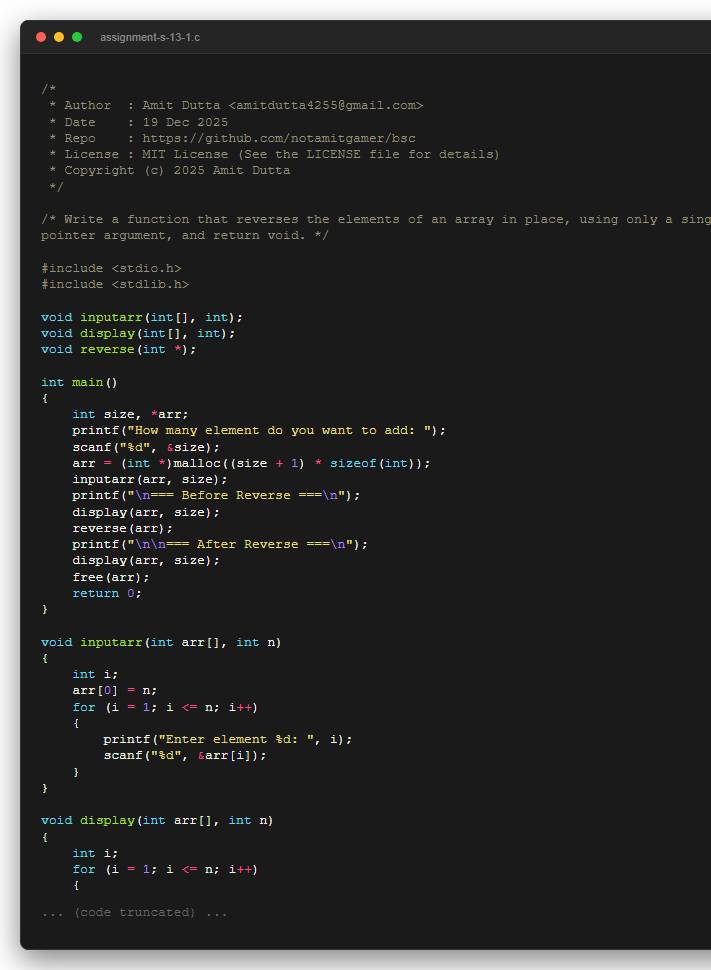This screenshot has height=970, width=711.
Task: Click the printf 'Enter element %d: ' line
Action: click(x=227, y=740)
